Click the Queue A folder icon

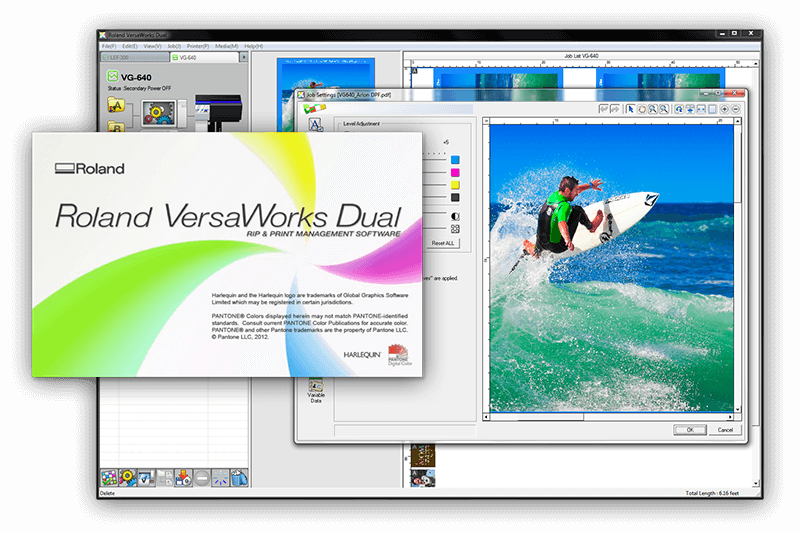(x=115, y=105)
